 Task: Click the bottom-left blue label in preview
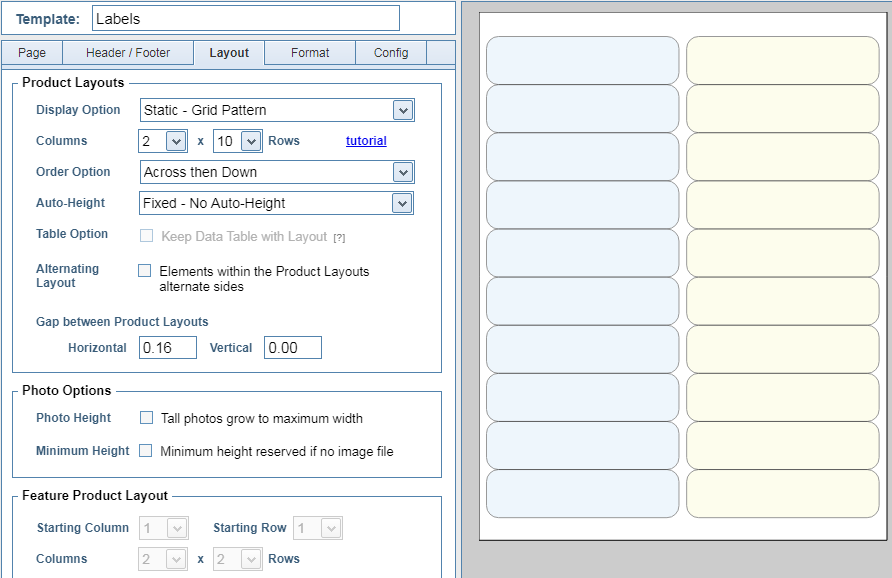pos(582,493)
